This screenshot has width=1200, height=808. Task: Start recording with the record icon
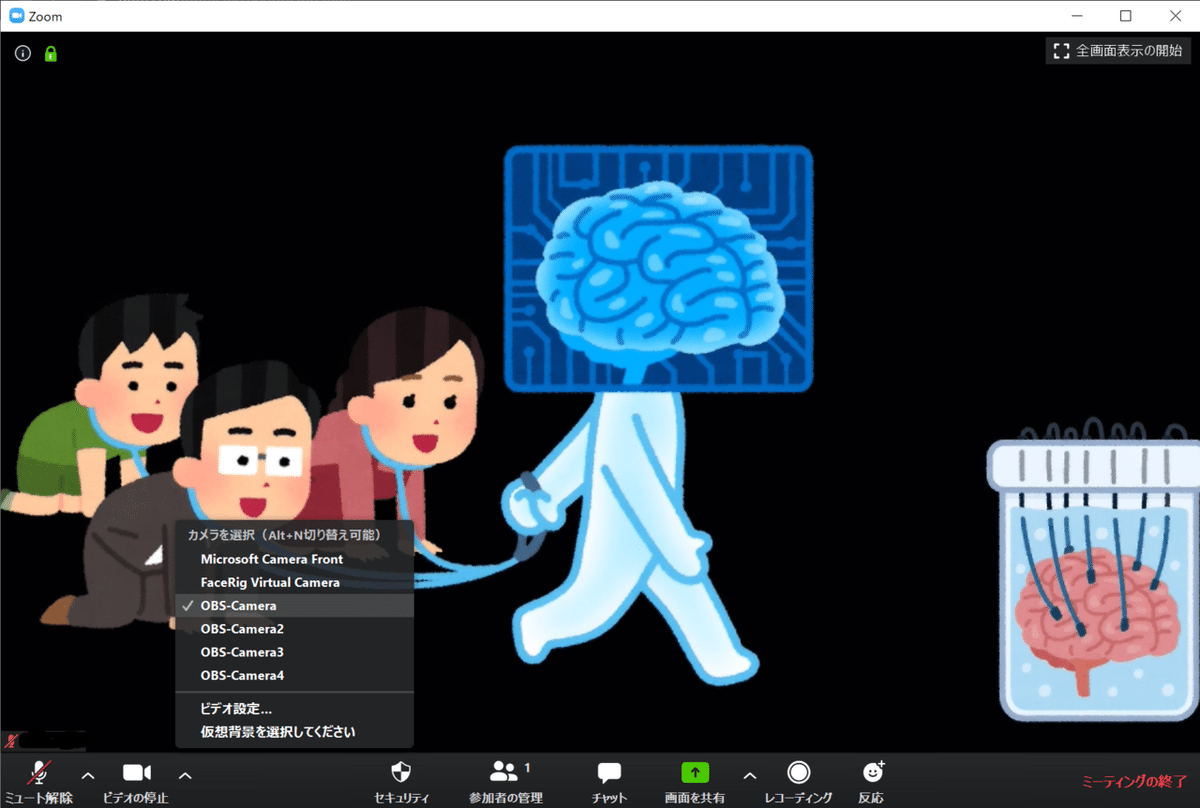[x=798, y=772]
